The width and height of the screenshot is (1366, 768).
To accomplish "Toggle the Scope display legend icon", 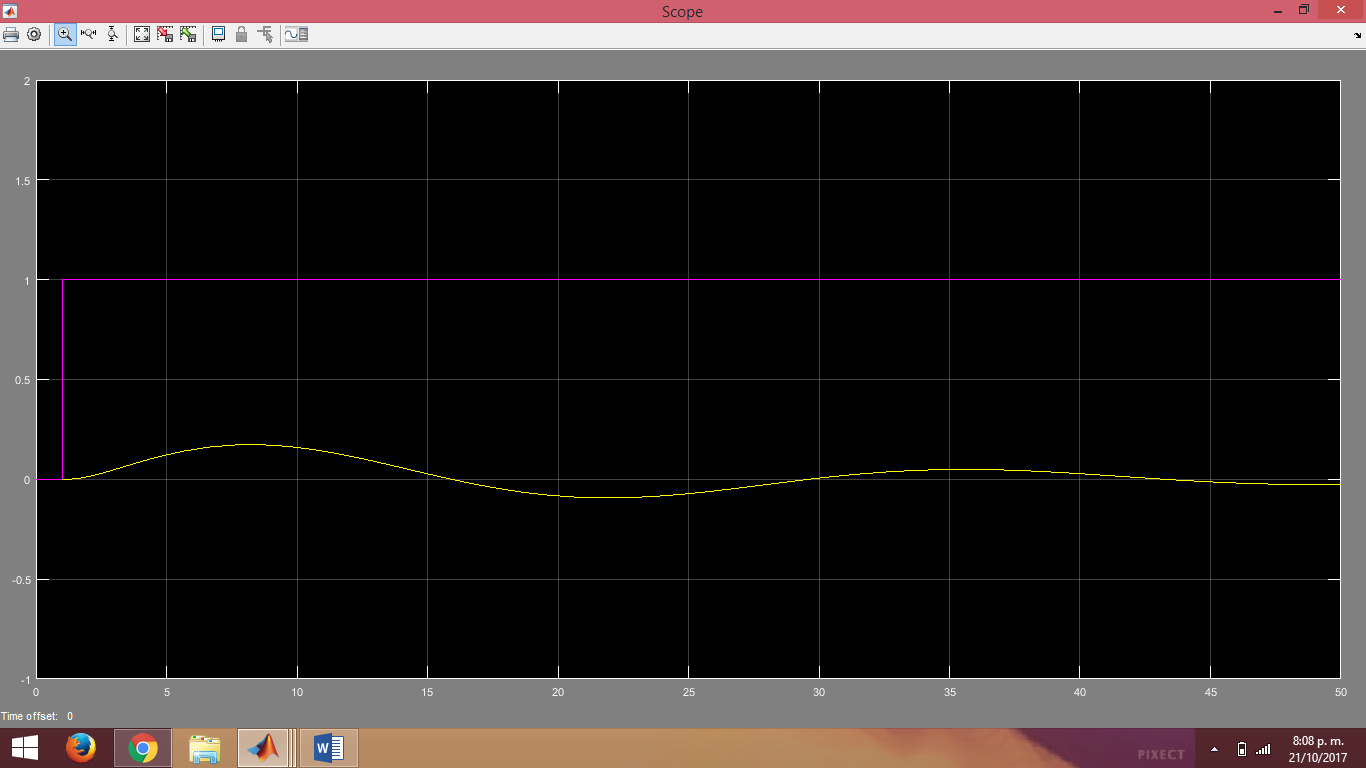I will (x=296, y=34).
